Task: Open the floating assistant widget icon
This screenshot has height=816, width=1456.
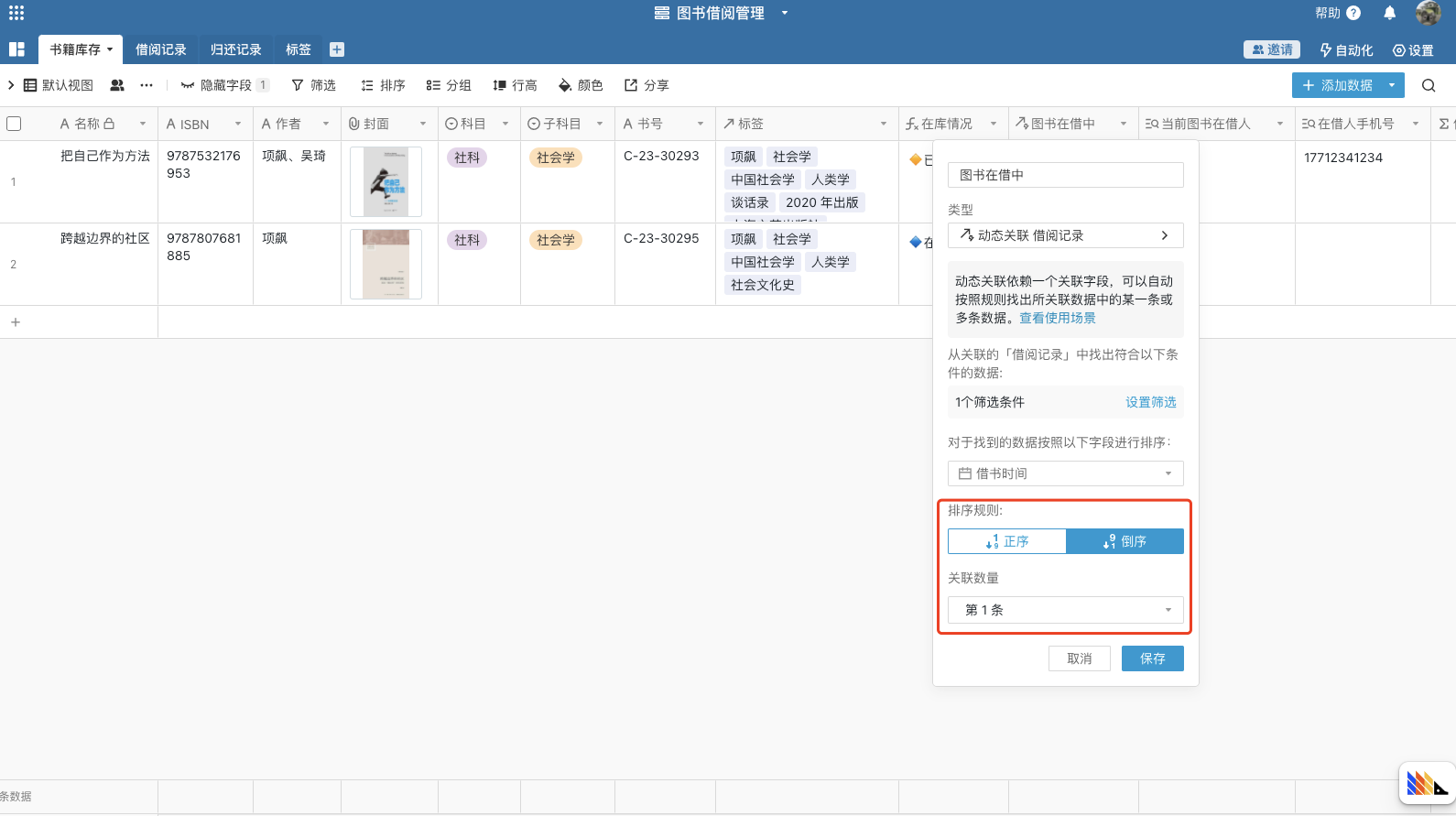Action: [1428, 783]
